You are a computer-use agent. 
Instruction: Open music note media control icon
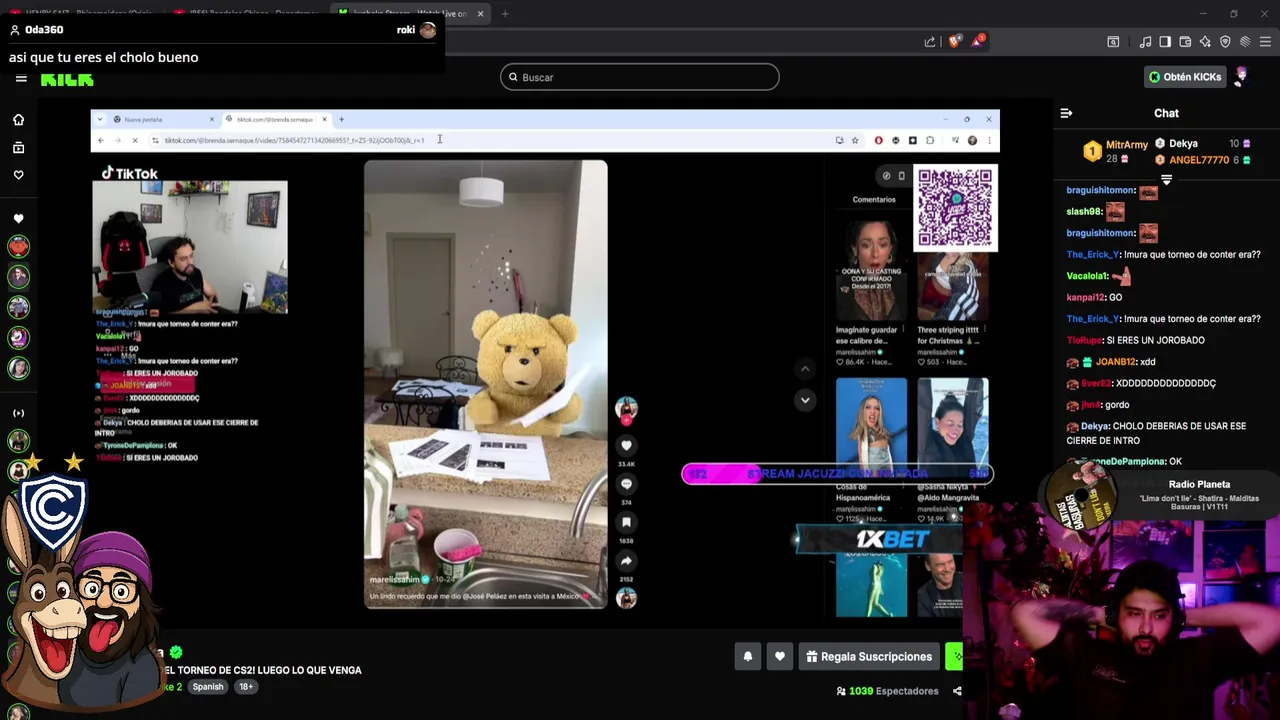pos(1145,41)
